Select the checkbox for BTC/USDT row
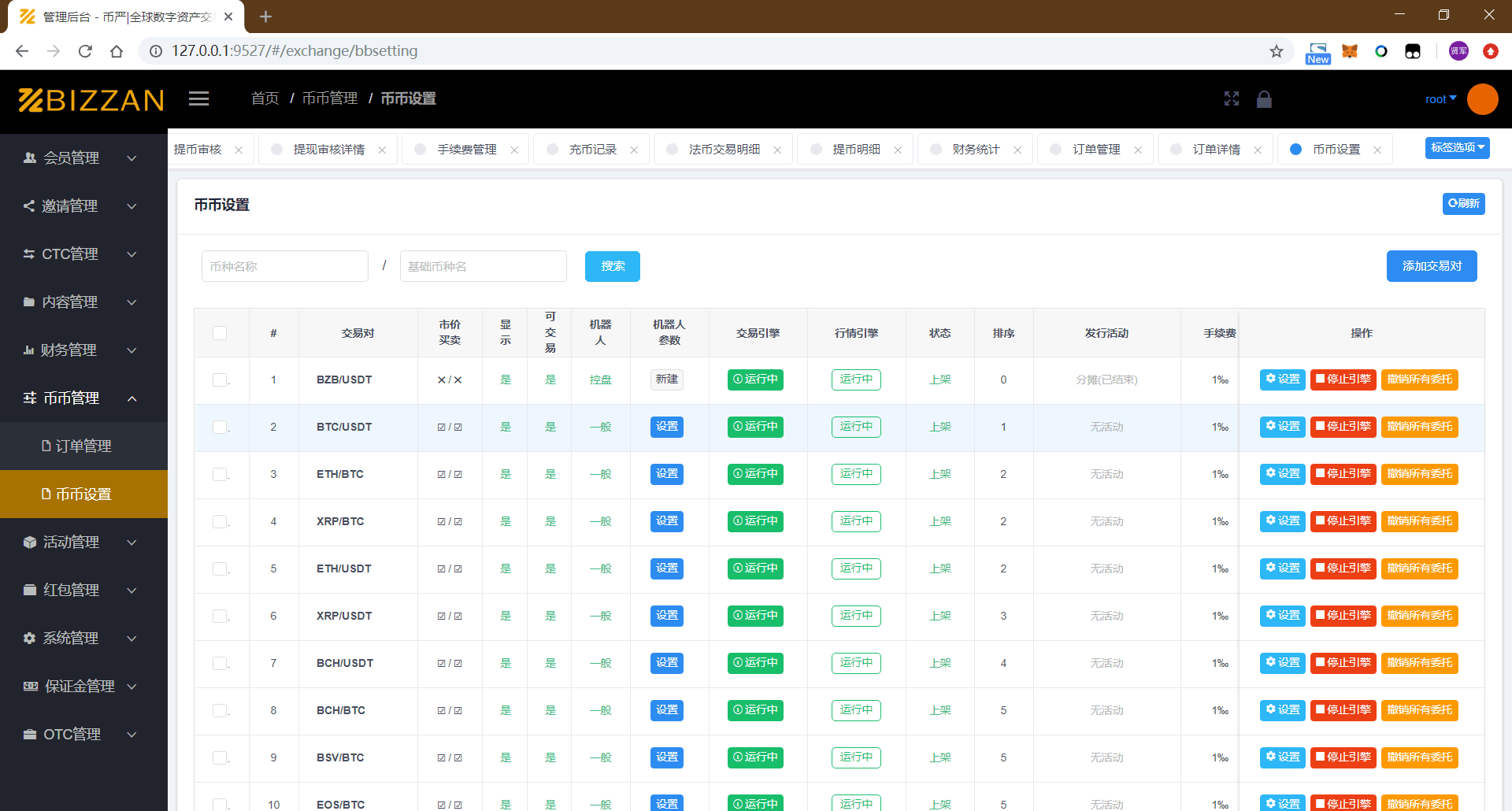Image resolution: width=1512 pixels, height=811 pixels. pyautogui.click(x=220, y=427)
